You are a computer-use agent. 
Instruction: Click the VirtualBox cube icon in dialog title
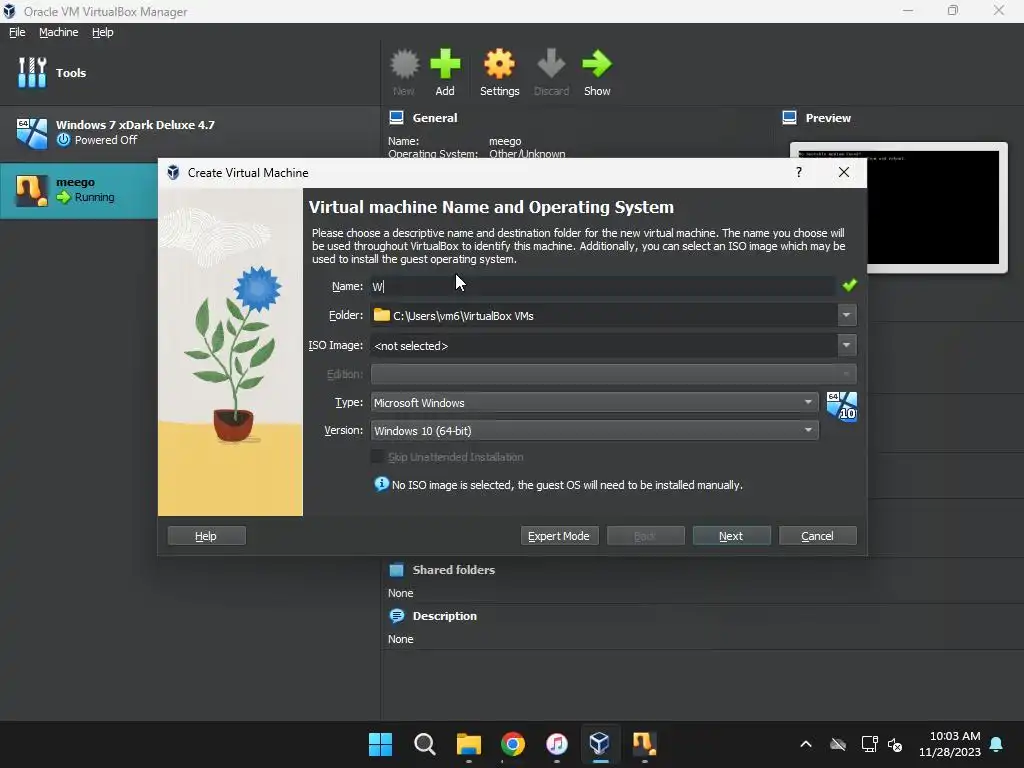pyautogui.click(x=173, y=172)
